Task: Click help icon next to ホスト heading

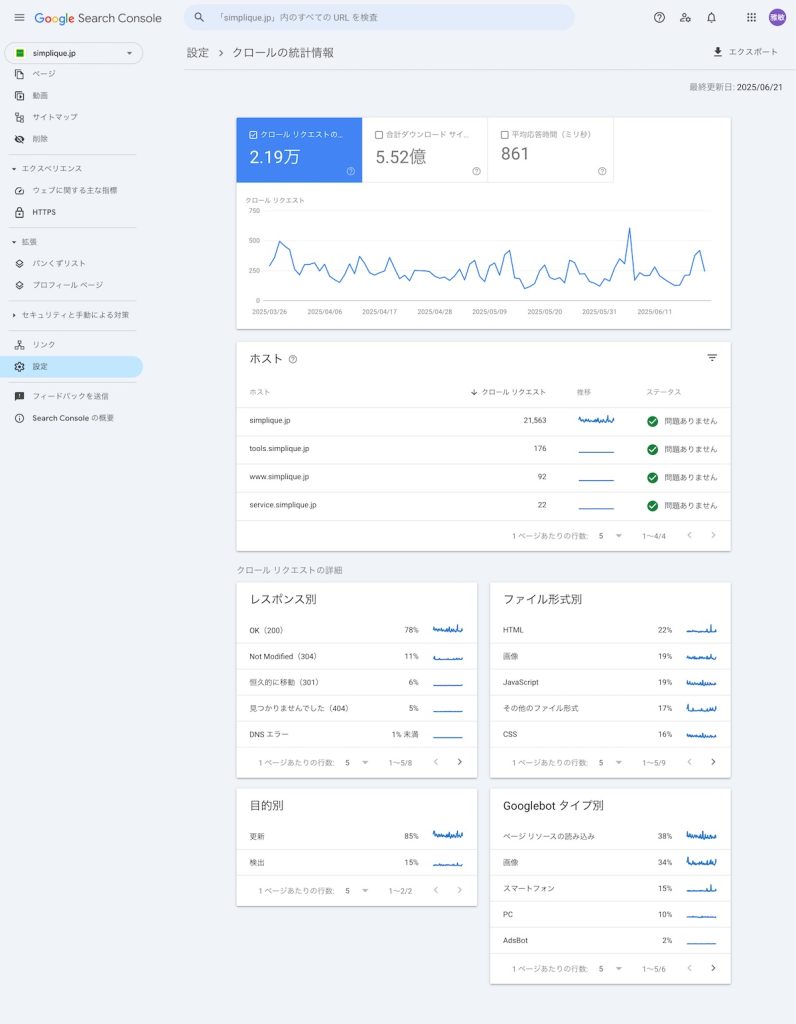Action: point(293,359)
